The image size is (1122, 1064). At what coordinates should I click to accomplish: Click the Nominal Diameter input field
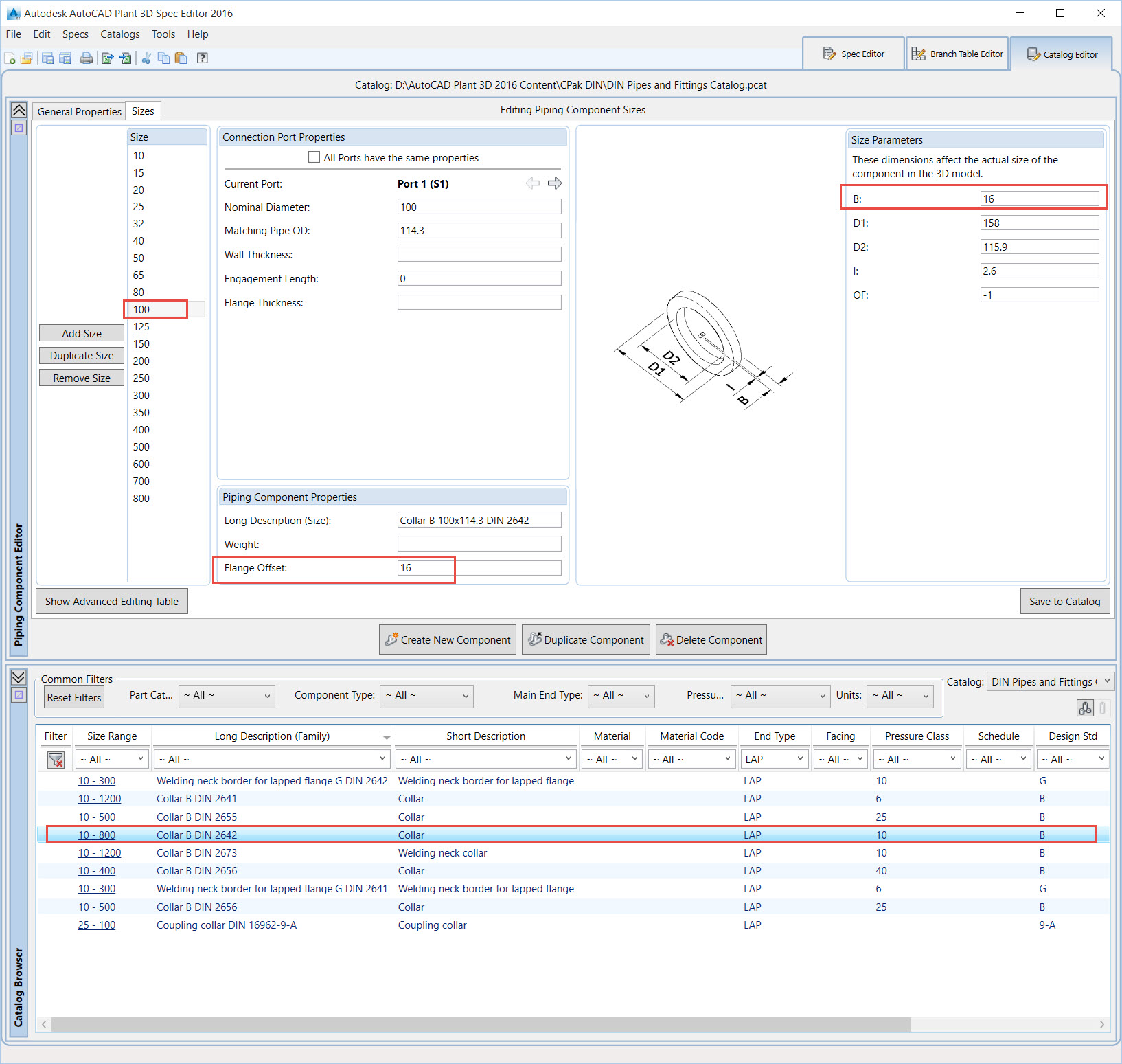click(479, 207)
